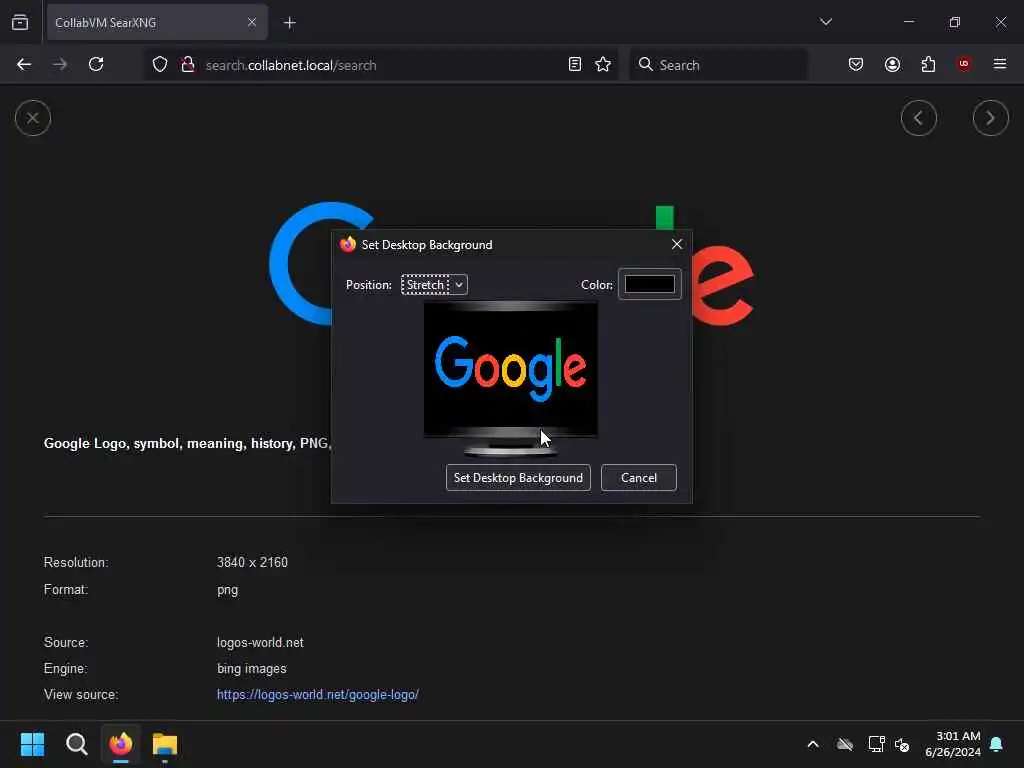Show next image with right chevron circle

coord(991,118)
